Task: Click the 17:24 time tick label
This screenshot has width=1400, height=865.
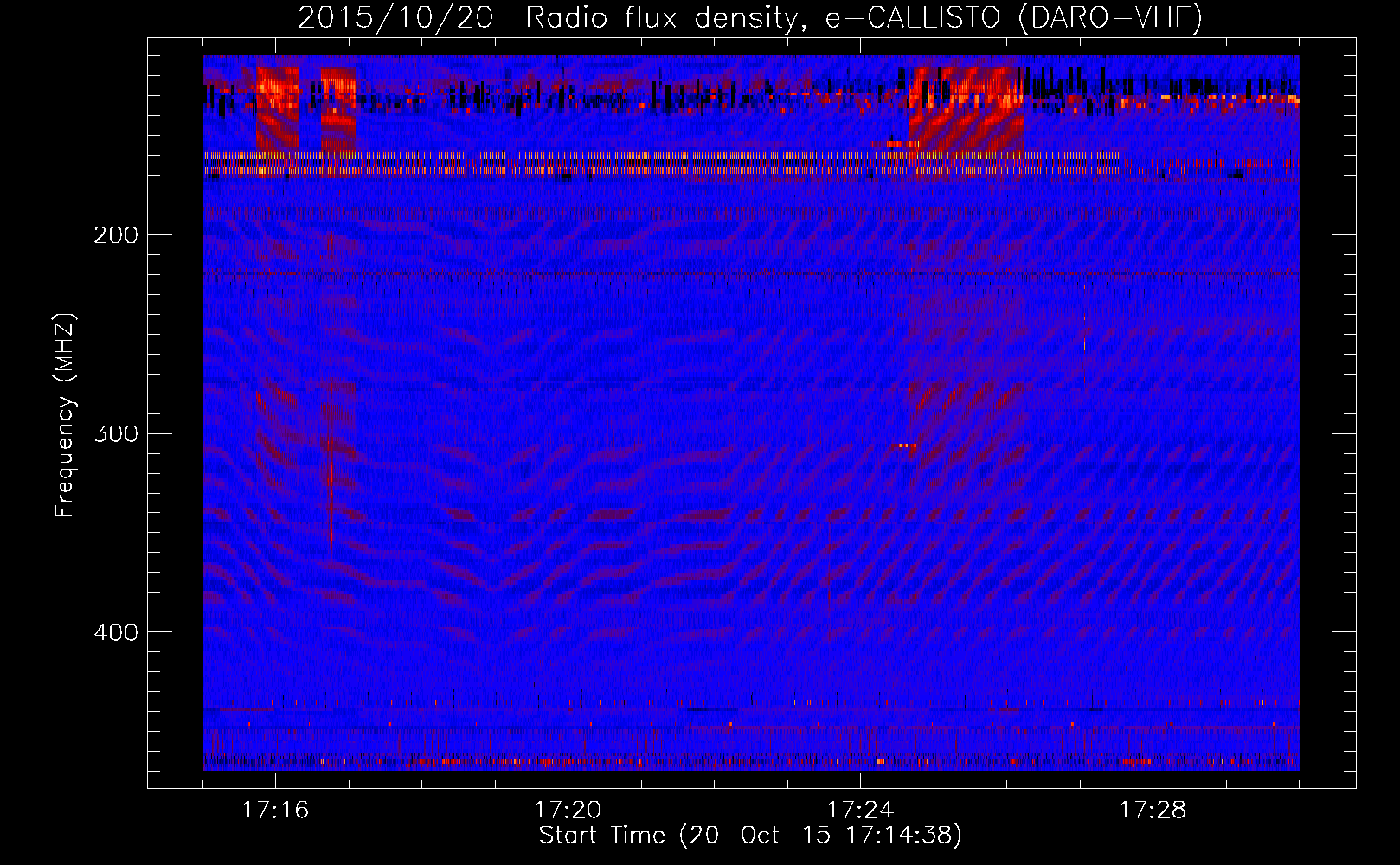Action: [860, 811]
